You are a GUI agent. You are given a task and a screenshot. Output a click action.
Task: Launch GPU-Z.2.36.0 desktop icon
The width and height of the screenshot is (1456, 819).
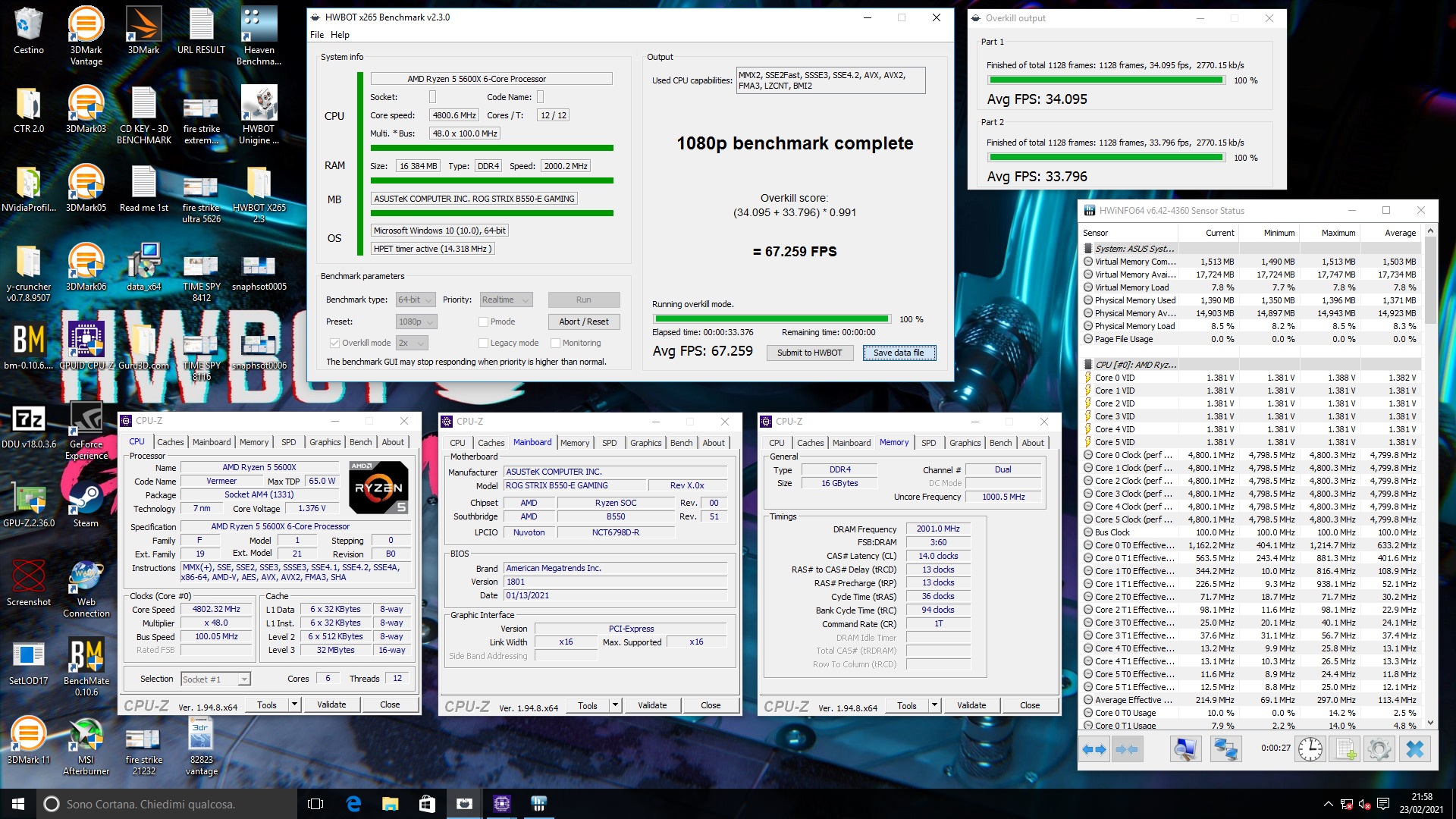28,504
